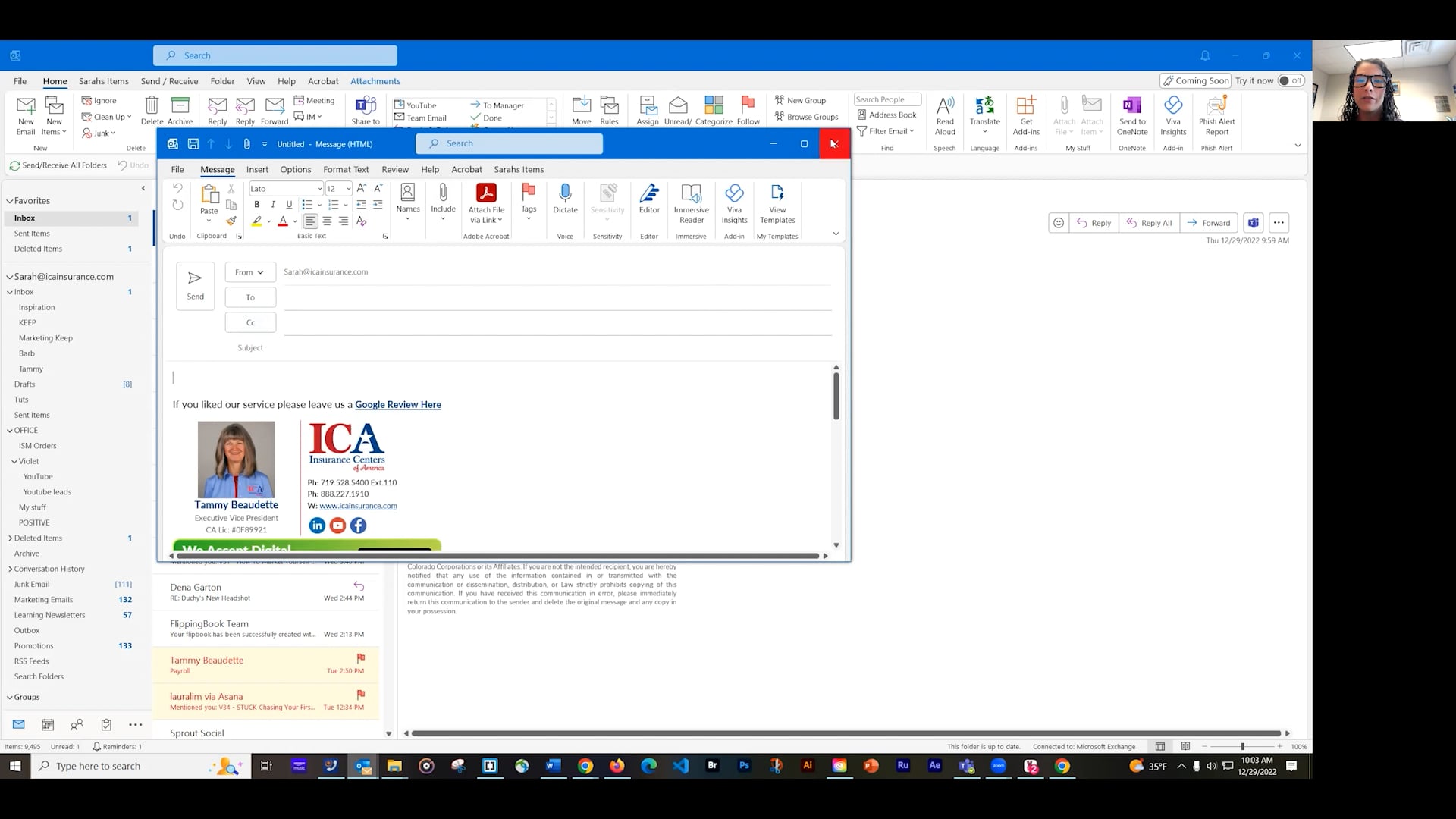Open the Send / Receive ribbon tab
Viewport: 1456px width, 819px height.
coord(169,81)
